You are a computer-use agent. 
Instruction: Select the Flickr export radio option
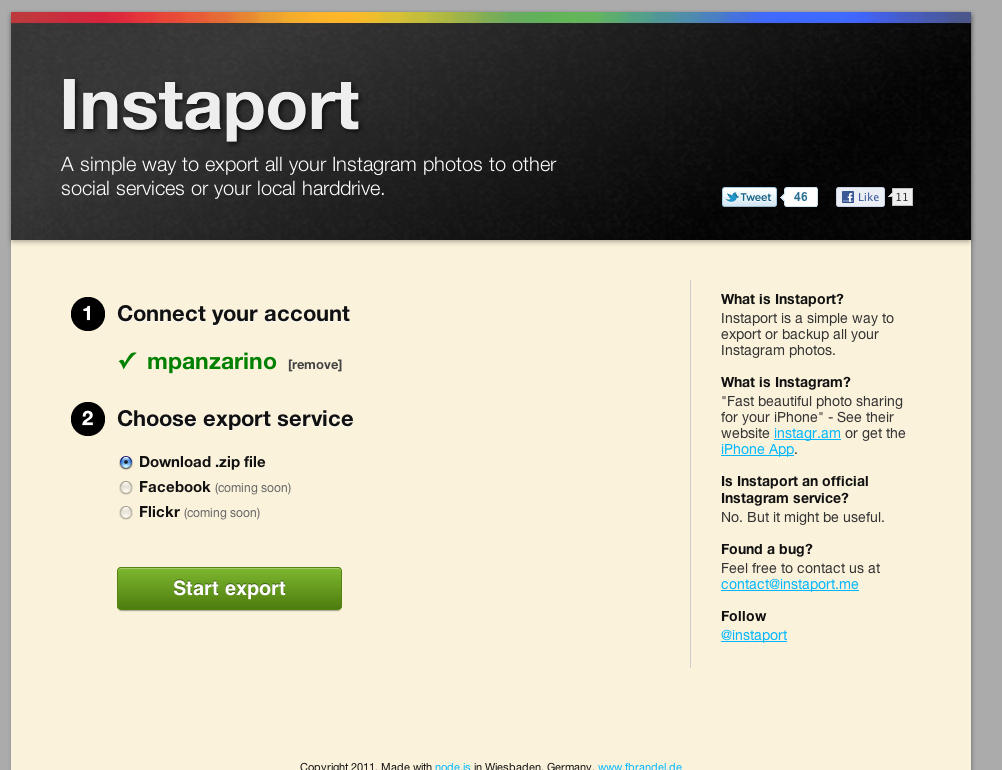click(x=126, y=512)
